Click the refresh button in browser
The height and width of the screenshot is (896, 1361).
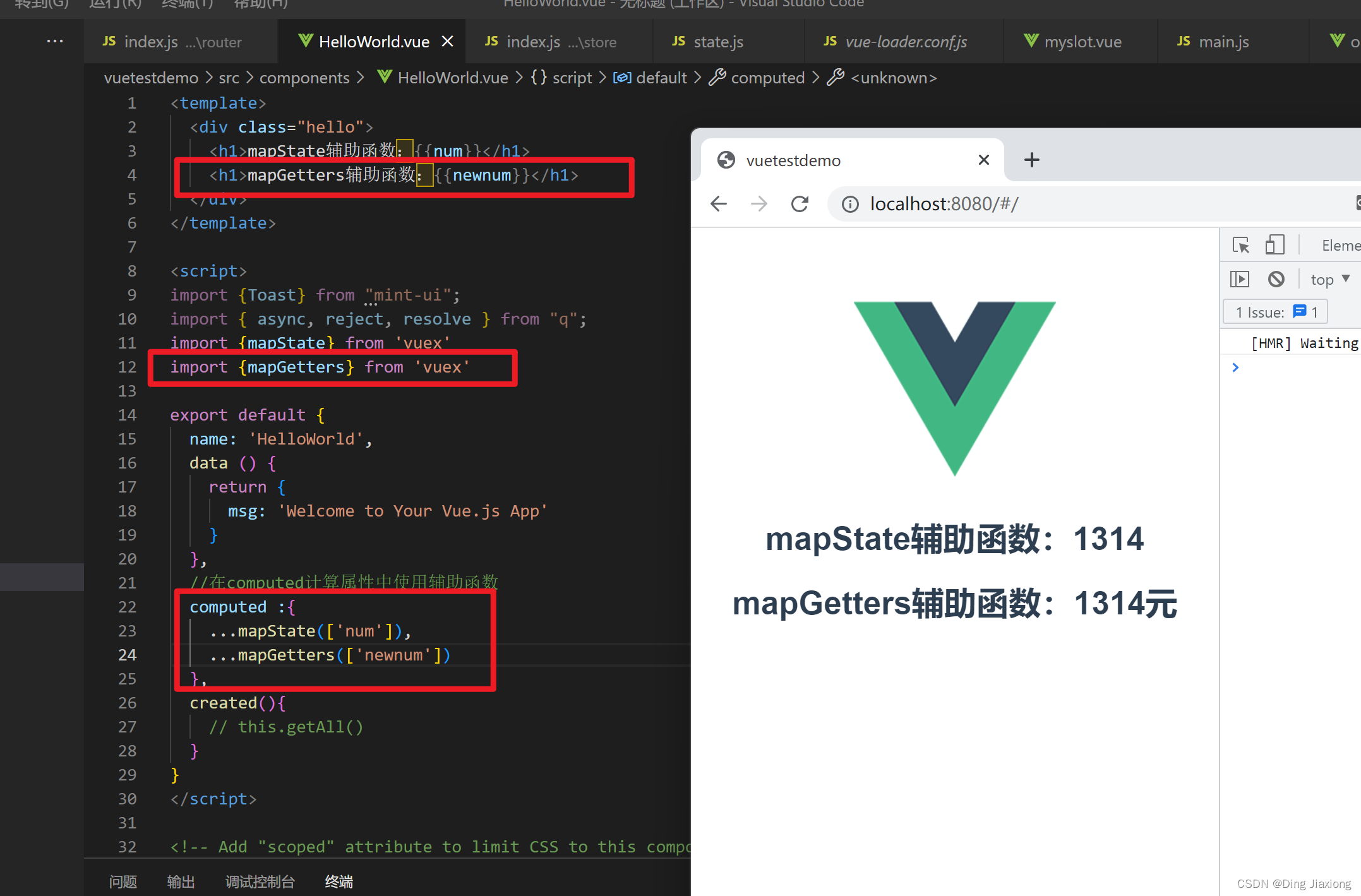[800, 204]
